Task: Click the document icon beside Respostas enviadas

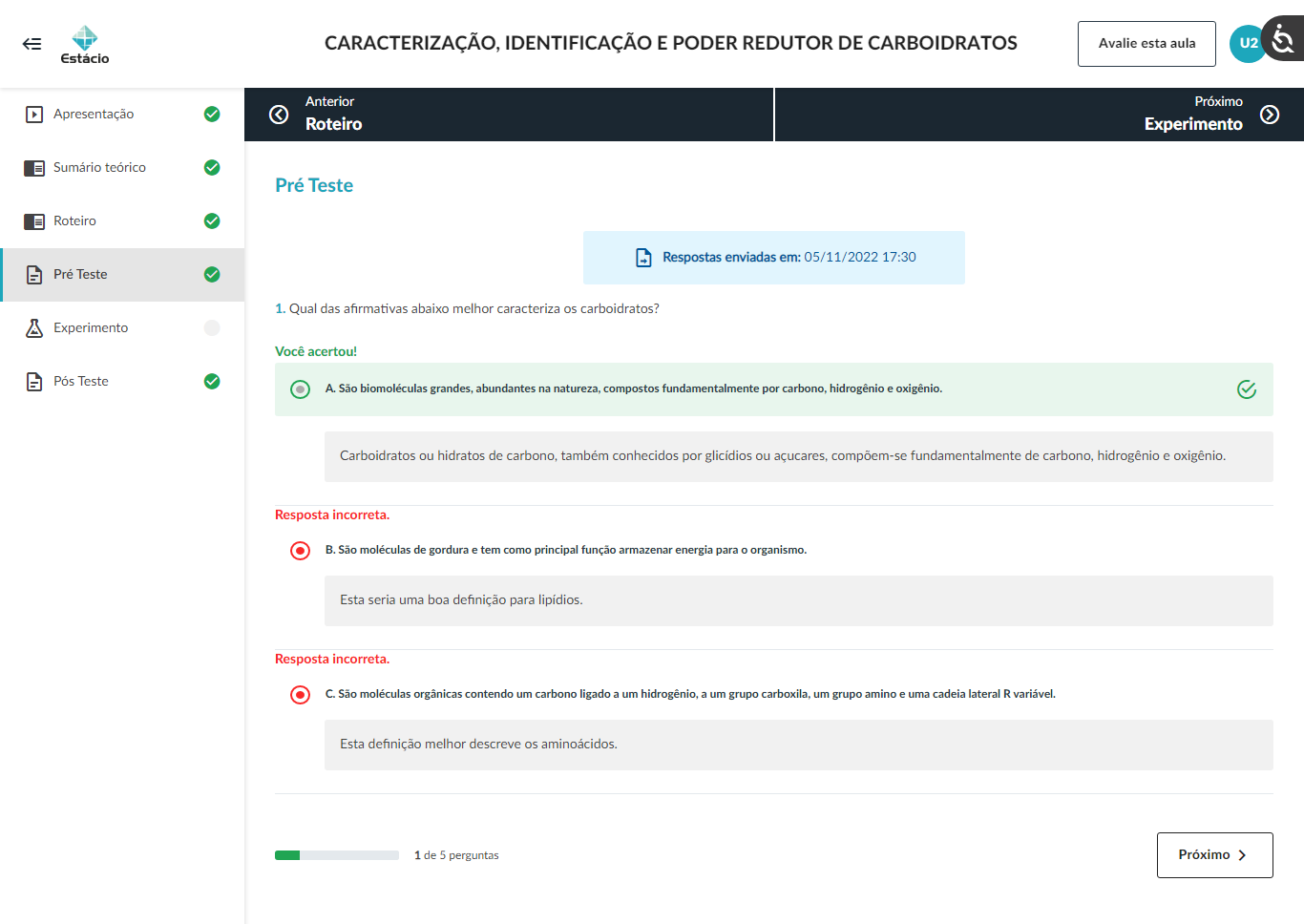Action: (x=643, y=258)
